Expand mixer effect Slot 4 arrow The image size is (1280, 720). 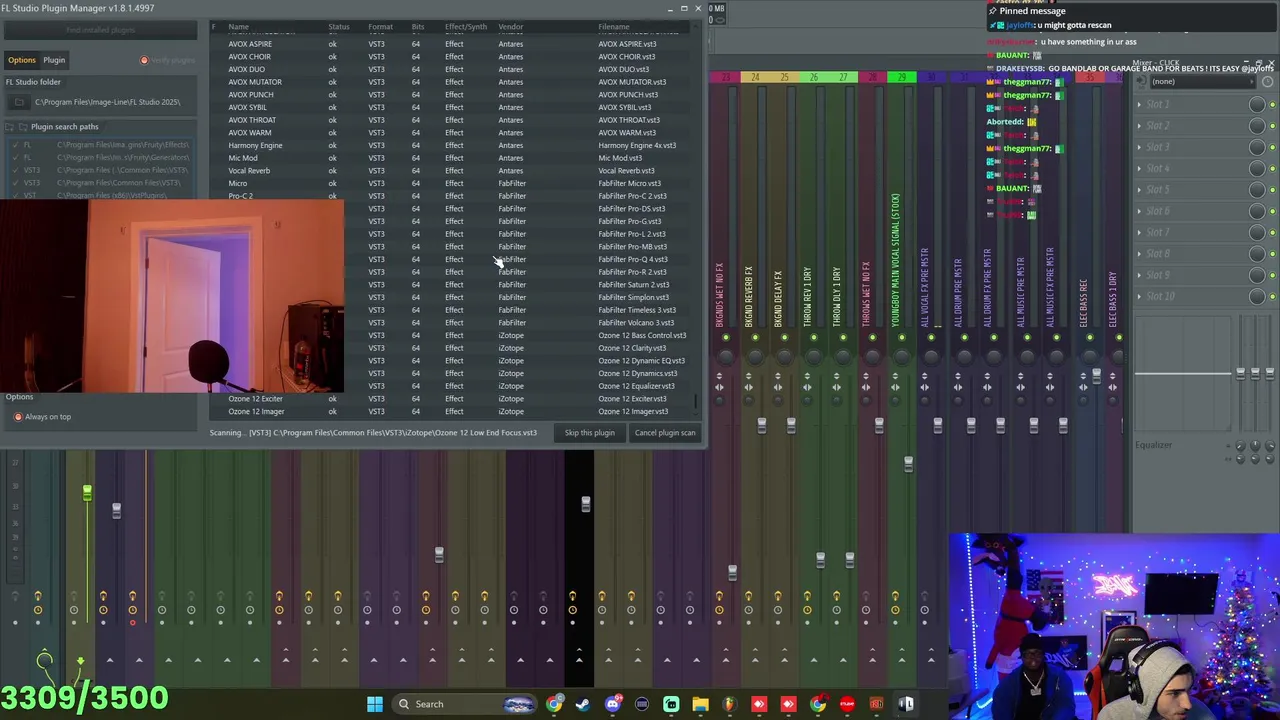pos(1139,168)
